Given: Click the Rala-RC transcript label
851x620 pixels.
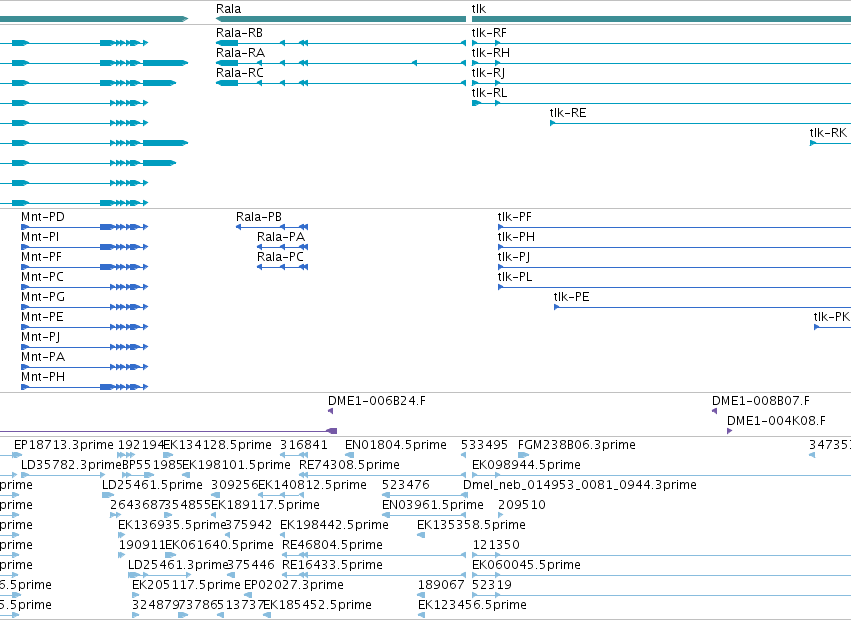Looking at the screenshot, I should [x=239, y=73].
